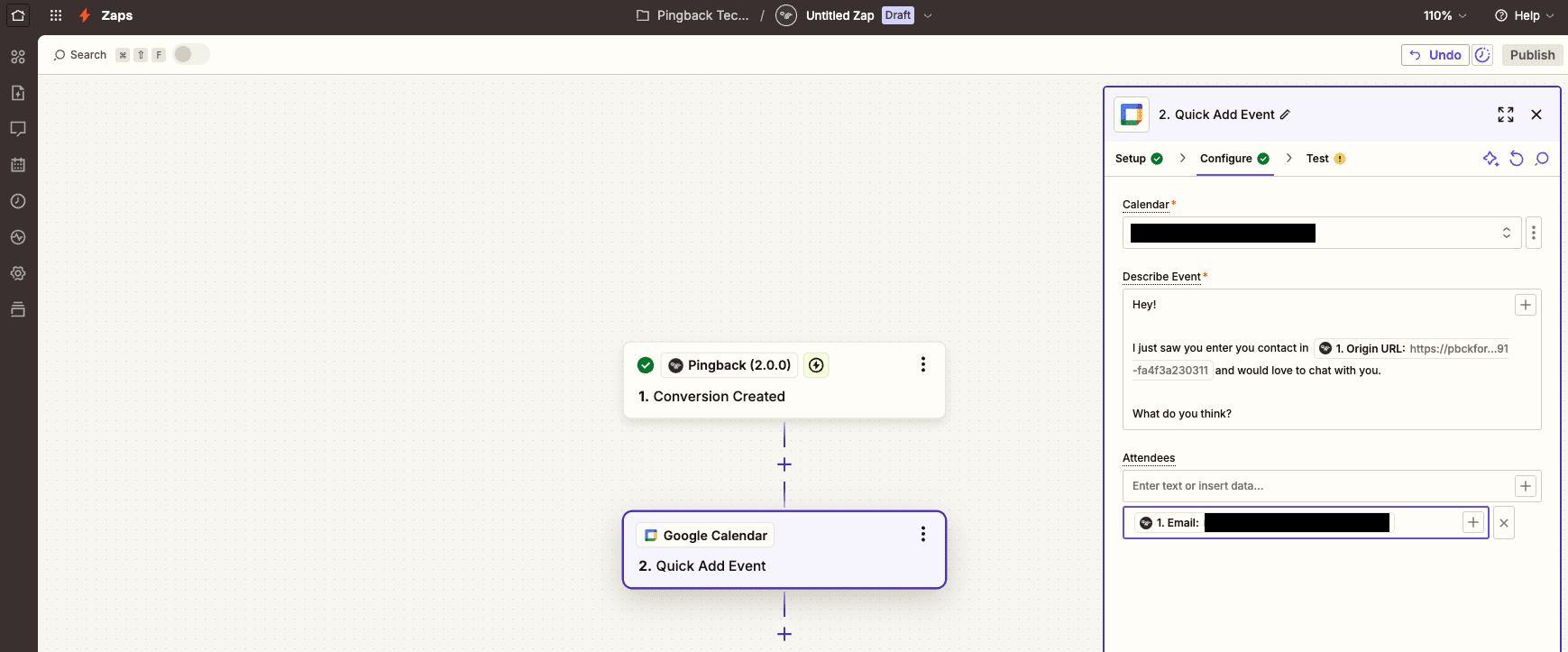
Task: Insert data into the Email attendee field
Action: (1472, 522)
